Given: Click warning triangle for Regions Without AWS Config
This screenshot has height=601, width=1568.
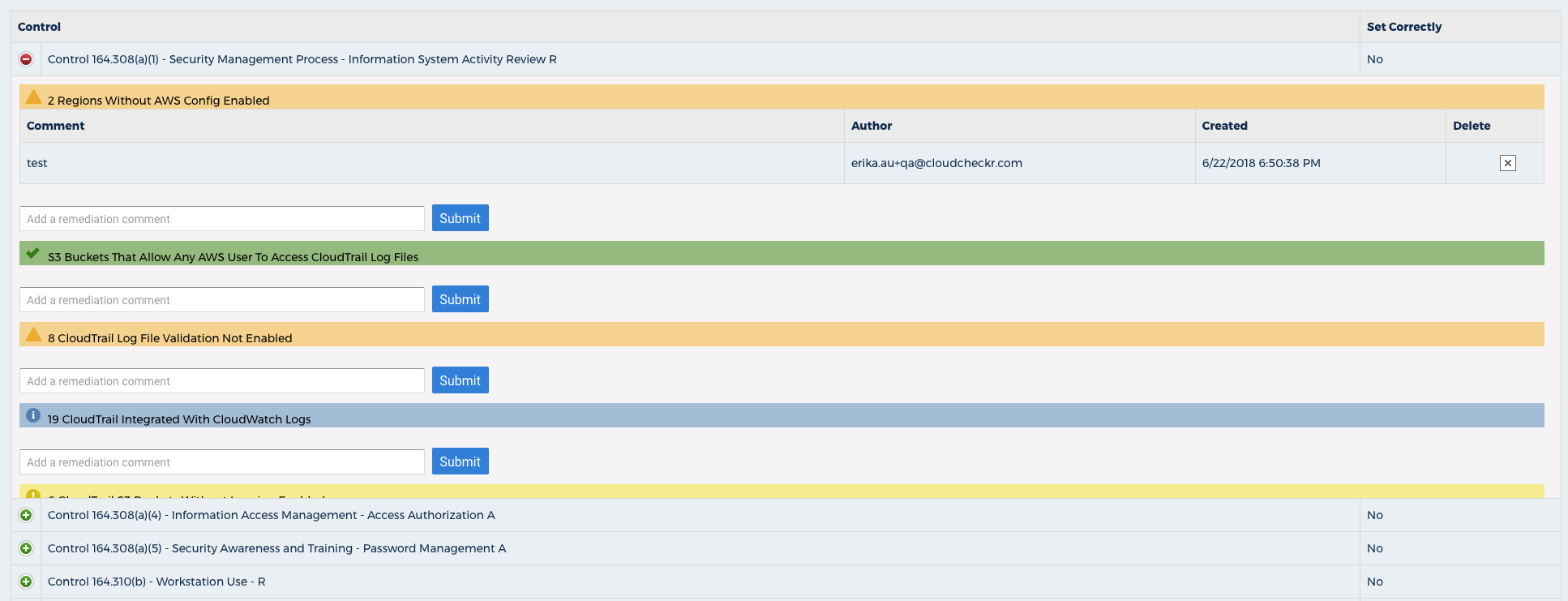Looking at the screenshot, I should click(33, 97).
